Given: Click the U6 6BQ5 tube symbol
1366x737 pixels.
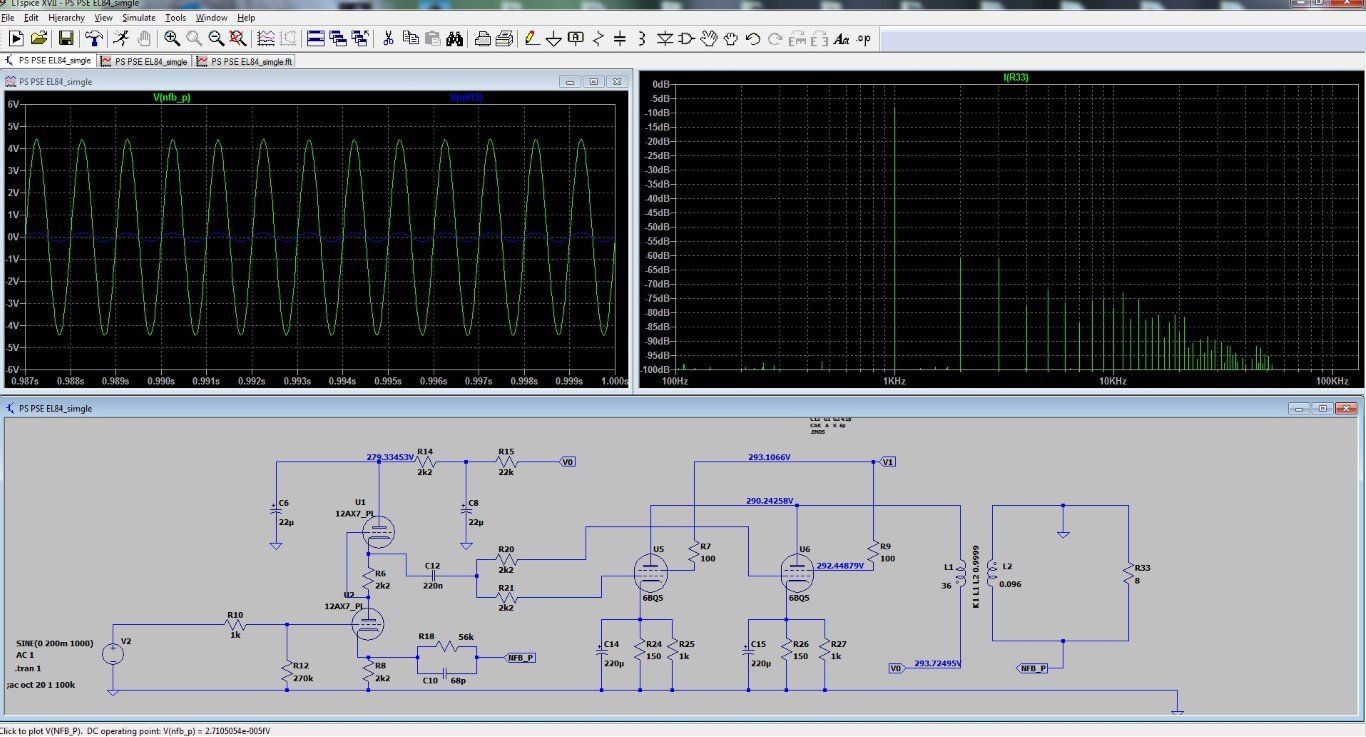Looking at the screenshot, I should 797,571.
